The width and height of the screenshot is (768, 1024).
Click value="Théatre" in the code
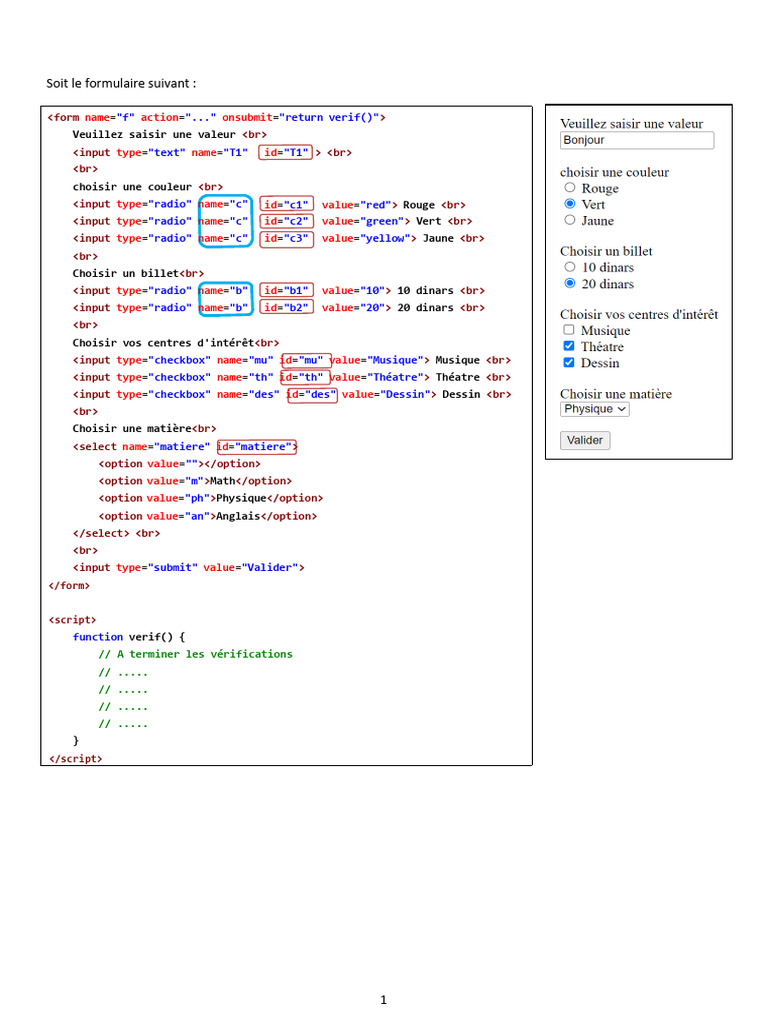click(379, 377)
